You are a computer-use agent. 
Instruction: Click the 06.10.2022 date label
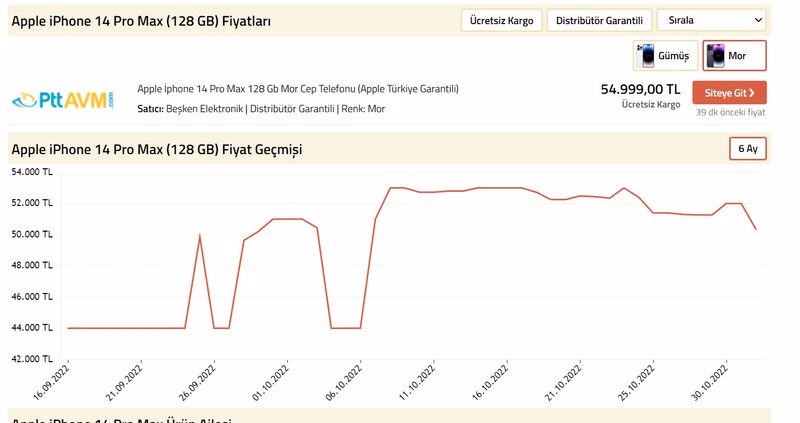344,383
